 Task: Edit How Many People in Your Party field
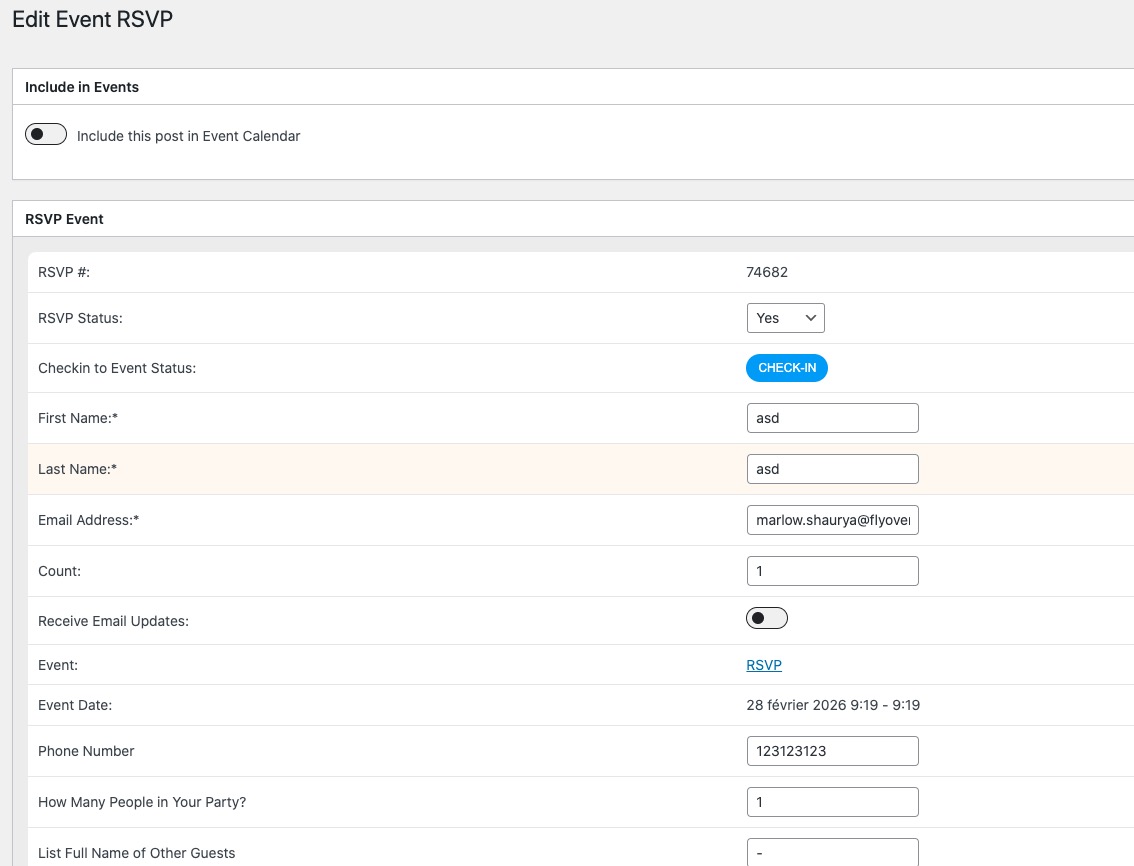coord(832,802)
